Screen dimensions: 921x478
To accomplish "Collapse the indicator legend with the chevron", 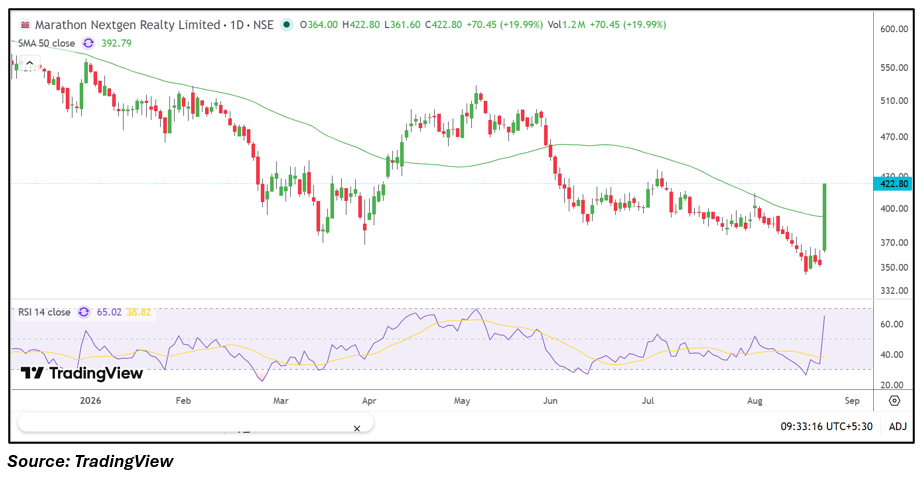I will (29, 63).
